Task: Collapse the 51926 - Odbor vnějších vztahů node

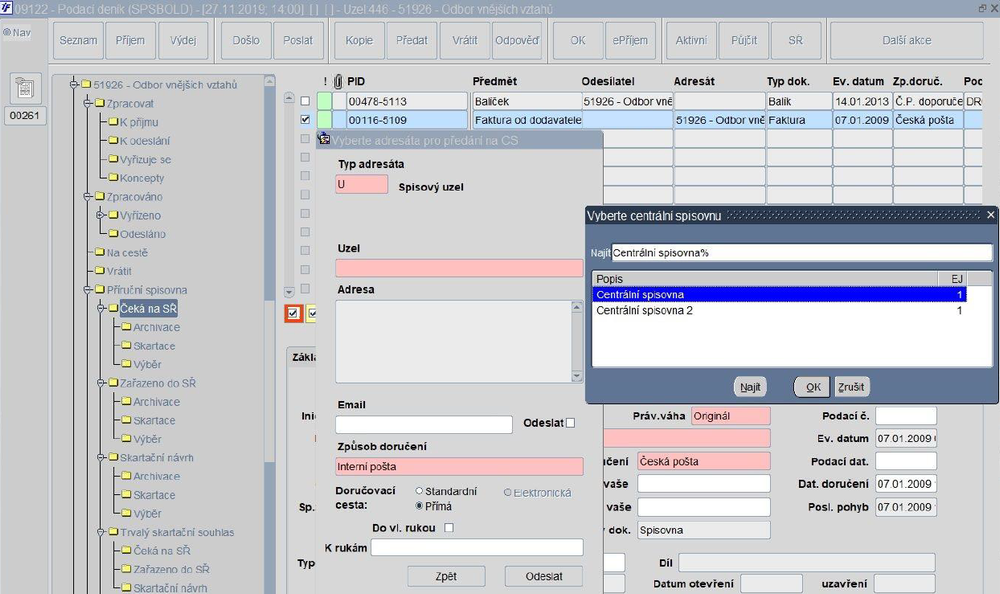Action: point(75,84)
